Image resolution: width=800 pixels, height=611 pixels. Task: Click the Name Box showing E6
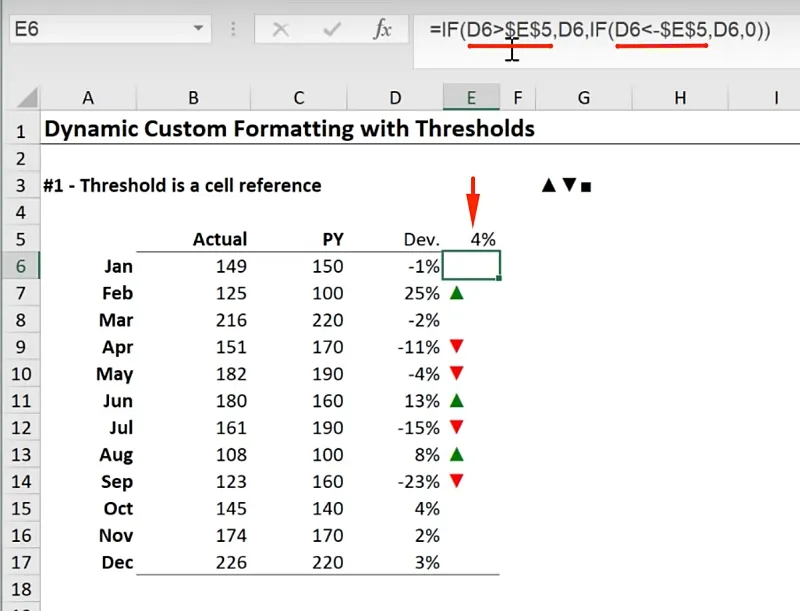(x=110, y=30)
